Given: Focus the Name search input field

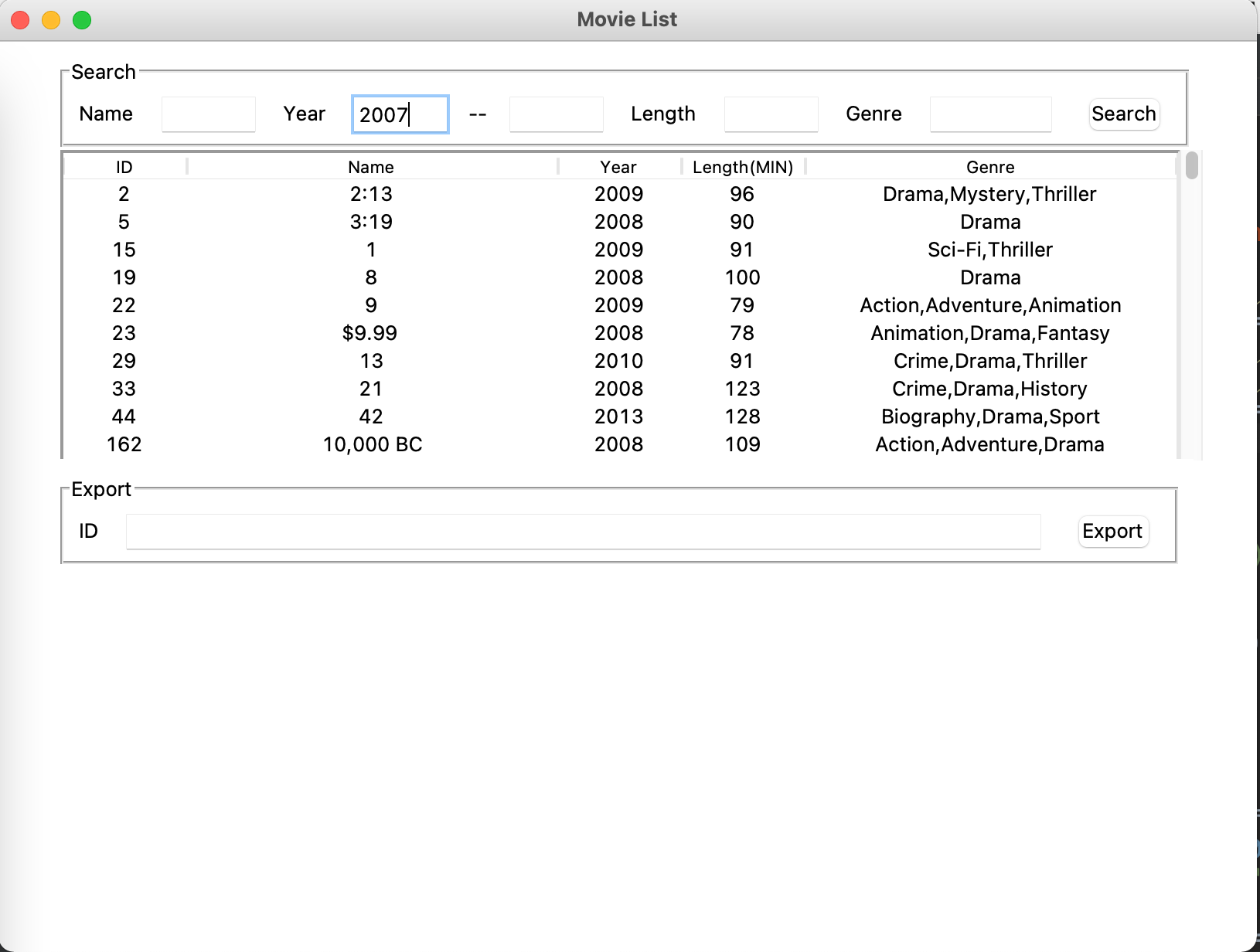Looking at the screenshot, I should point(209,114).
